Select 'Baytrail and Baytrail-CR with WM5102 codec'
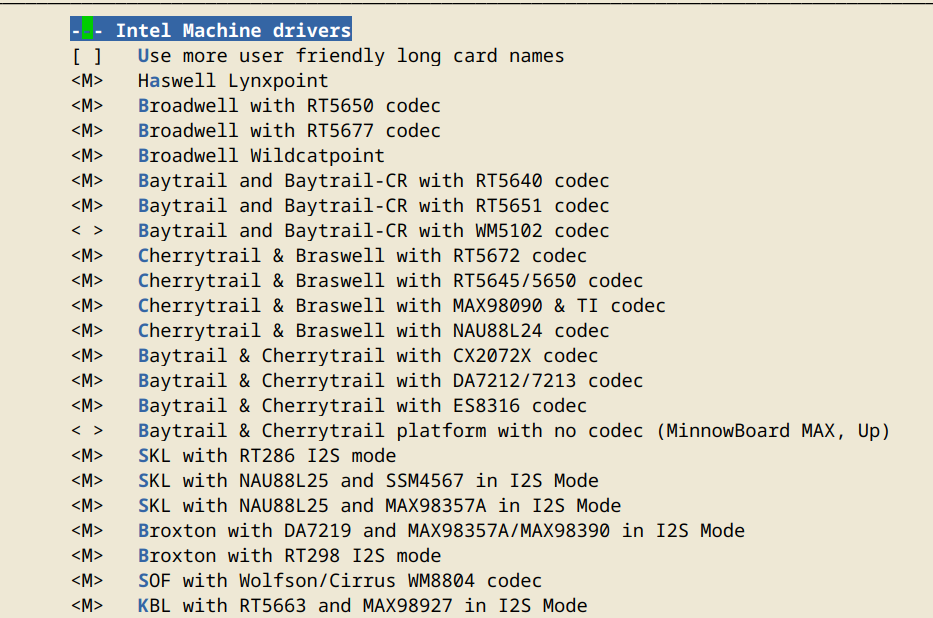 coord(374,231)
